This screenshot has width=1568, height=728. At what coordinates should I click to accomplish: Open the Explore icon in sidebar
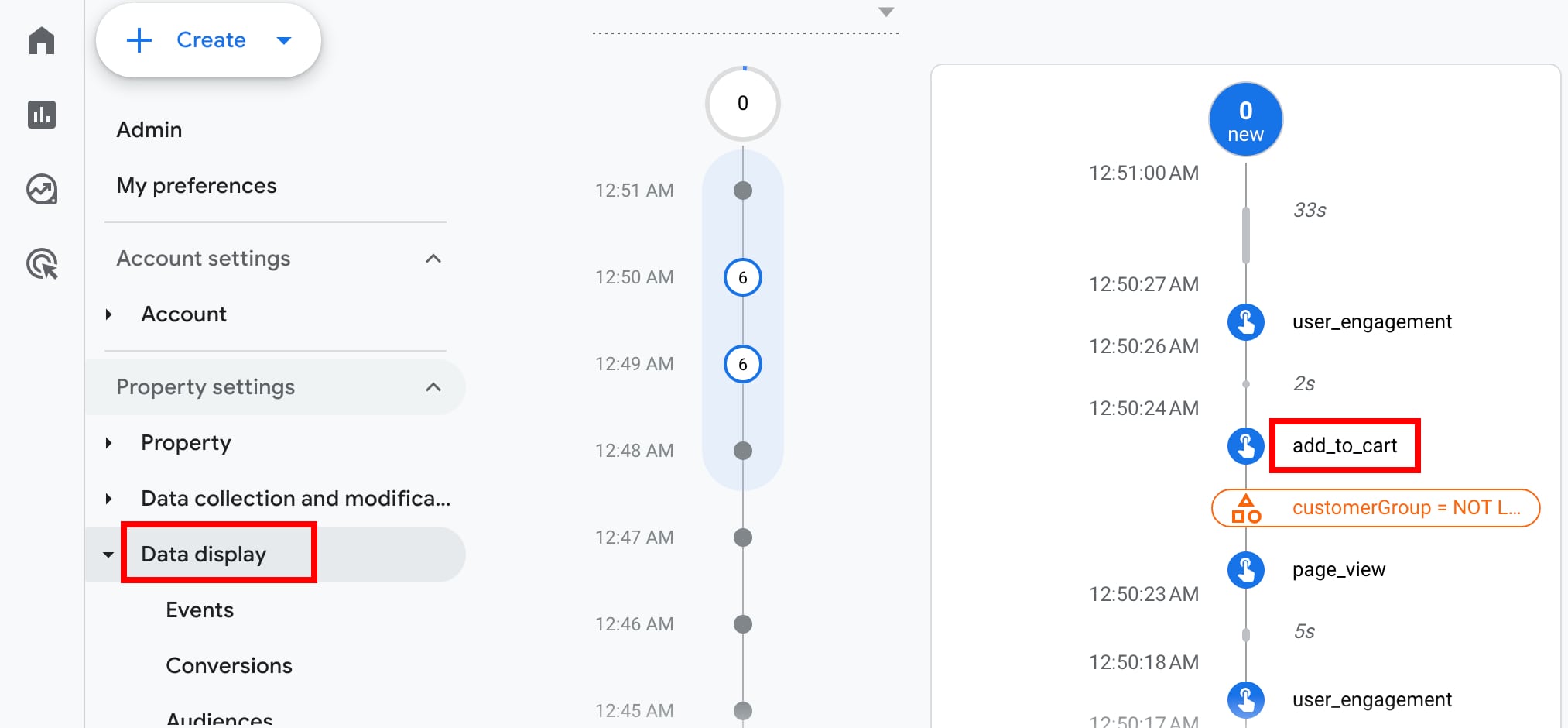pos(42,189)
